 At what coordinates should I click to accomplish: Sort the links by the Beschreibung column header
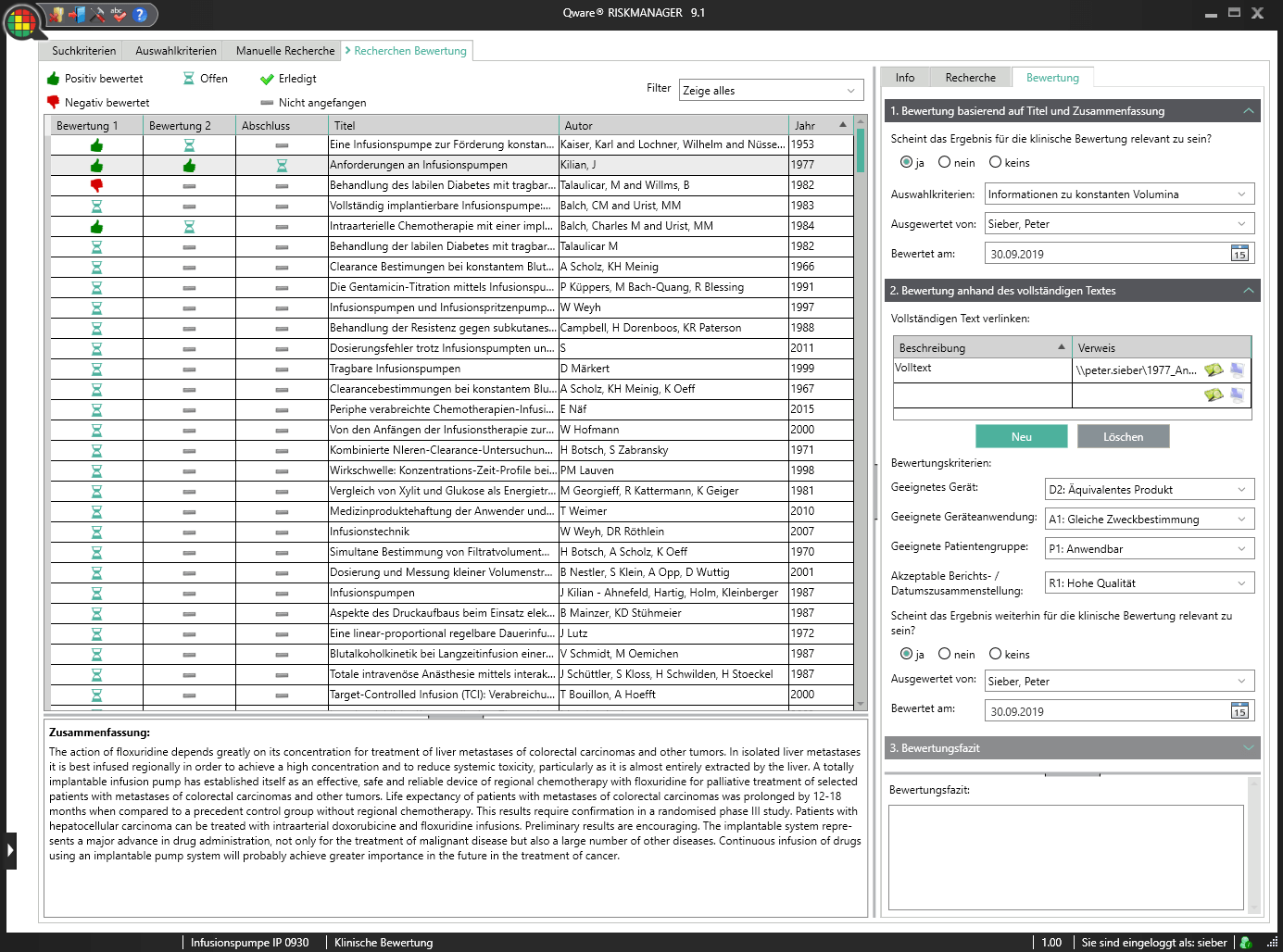point(983,348)
